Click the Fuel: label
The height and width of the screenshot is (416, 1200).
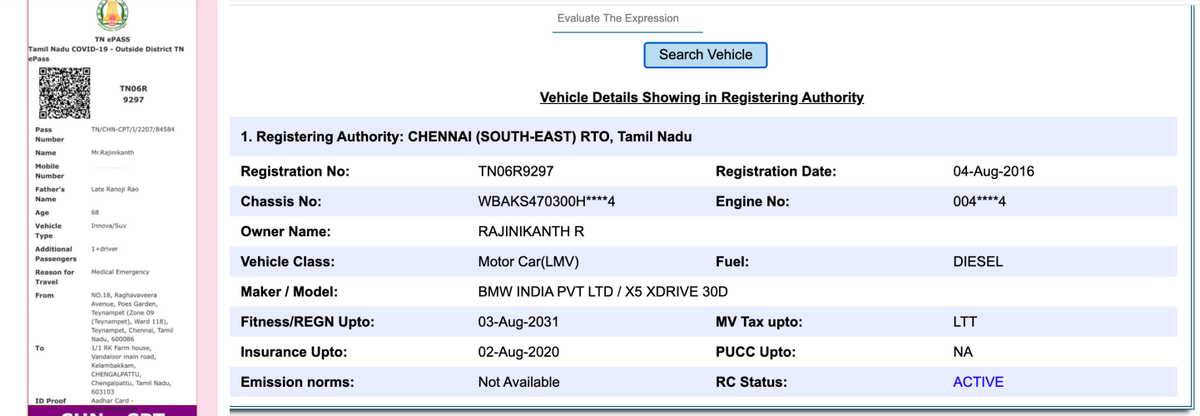pyautogui.click(x=733, y=262)
